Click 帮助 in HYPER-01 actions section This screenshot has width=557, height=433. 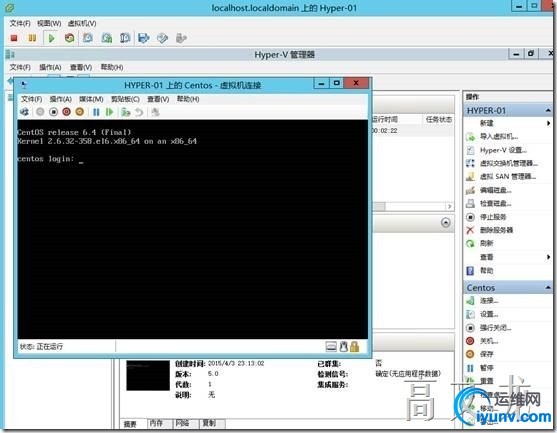tap(486, 270)
